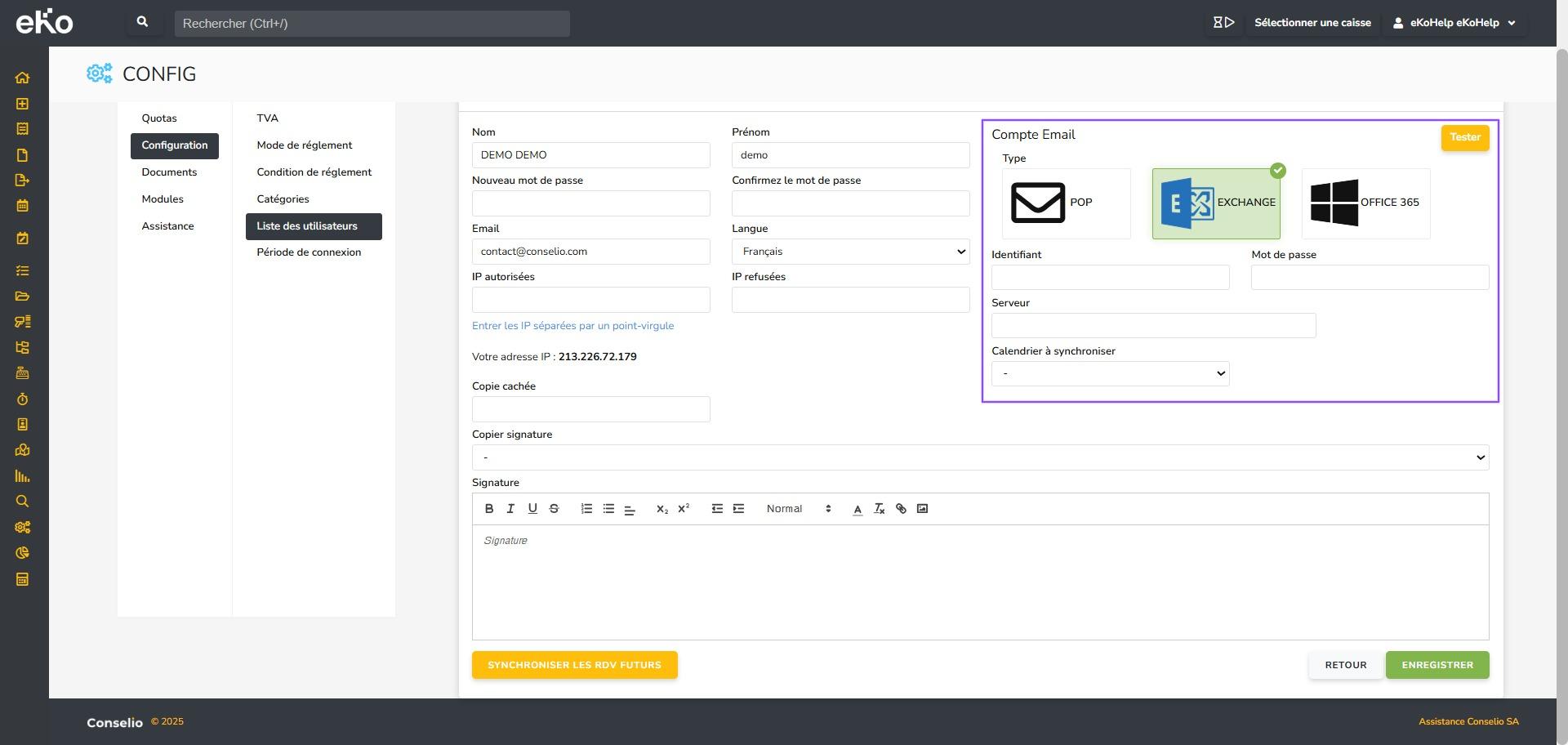Toggle bold formatting in signature editor
This screenshot has width=1568, height=745.
click(489, 509)
